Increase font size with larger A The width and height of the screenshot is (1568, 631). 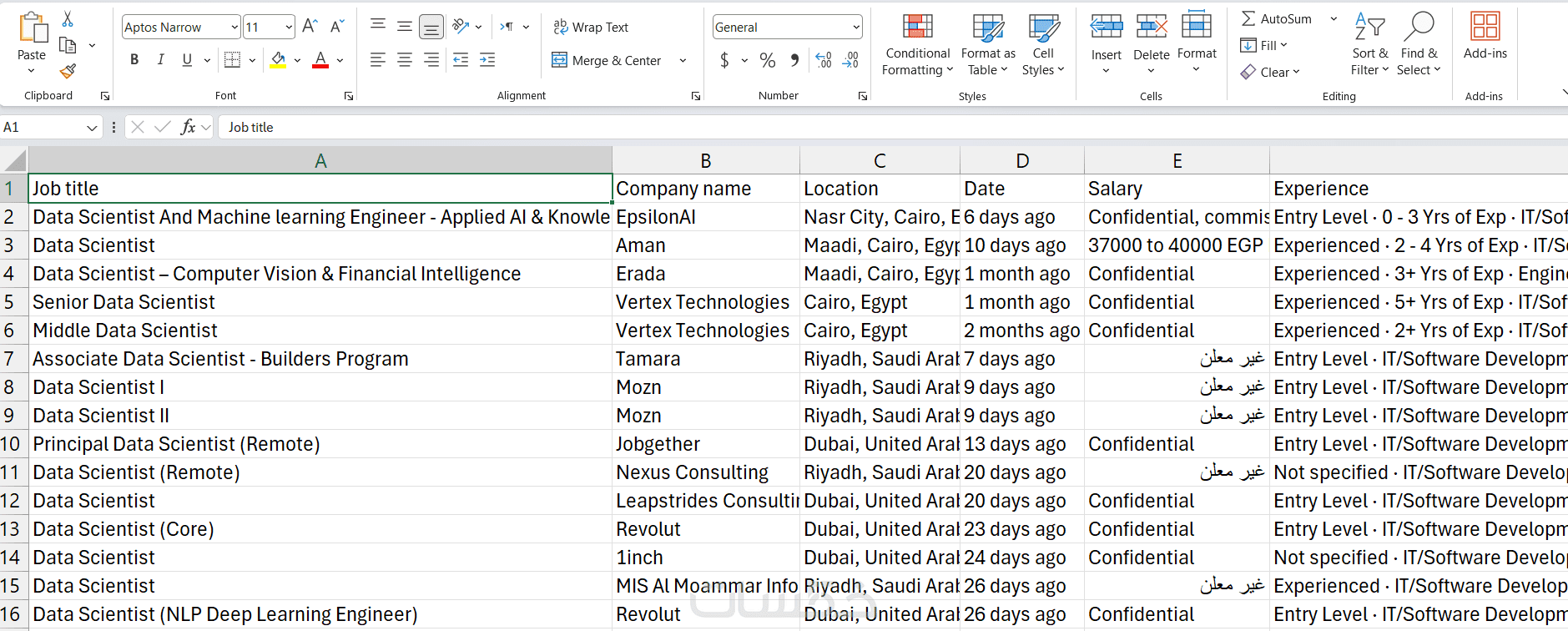[x=310, y=27]
